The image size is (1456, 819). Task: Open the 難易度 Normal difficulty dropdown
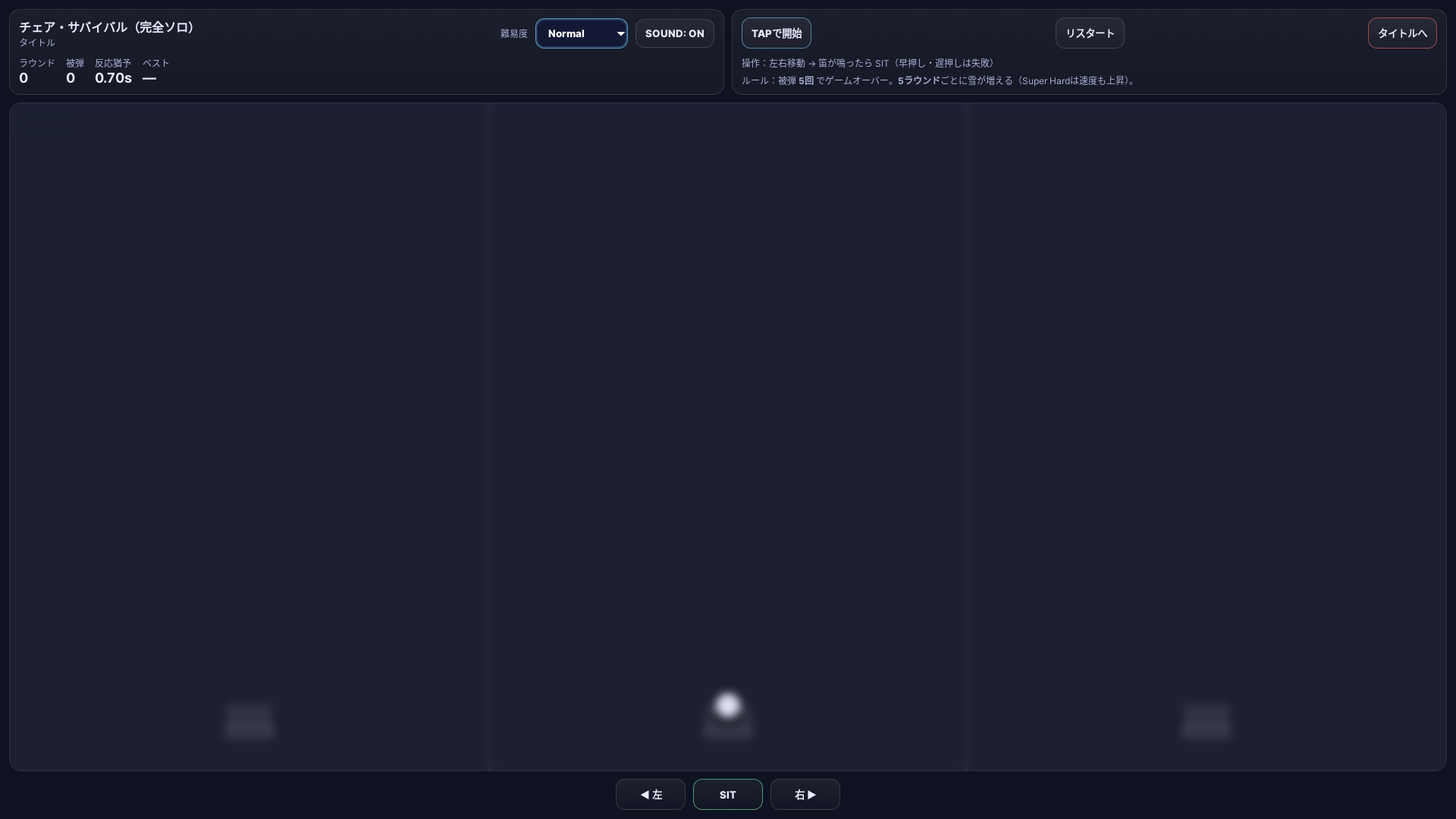pyautogui.click(x=581, y=33)
